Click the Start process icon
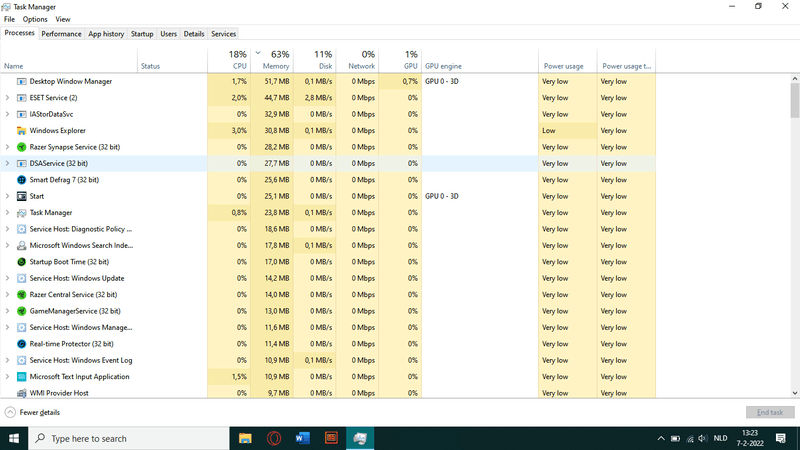The image size is (800, 450). coord(21,196)
